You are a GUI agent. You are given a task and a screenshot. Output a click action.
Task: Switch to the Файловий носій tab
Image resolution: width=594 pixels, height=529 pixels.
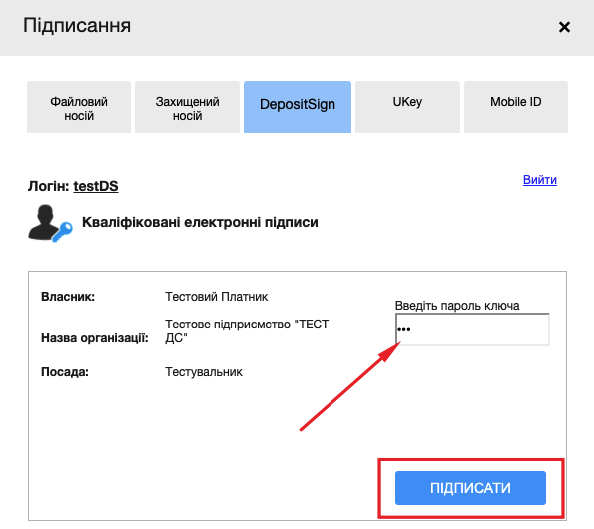pyautogui.click(x=79, y=107)
